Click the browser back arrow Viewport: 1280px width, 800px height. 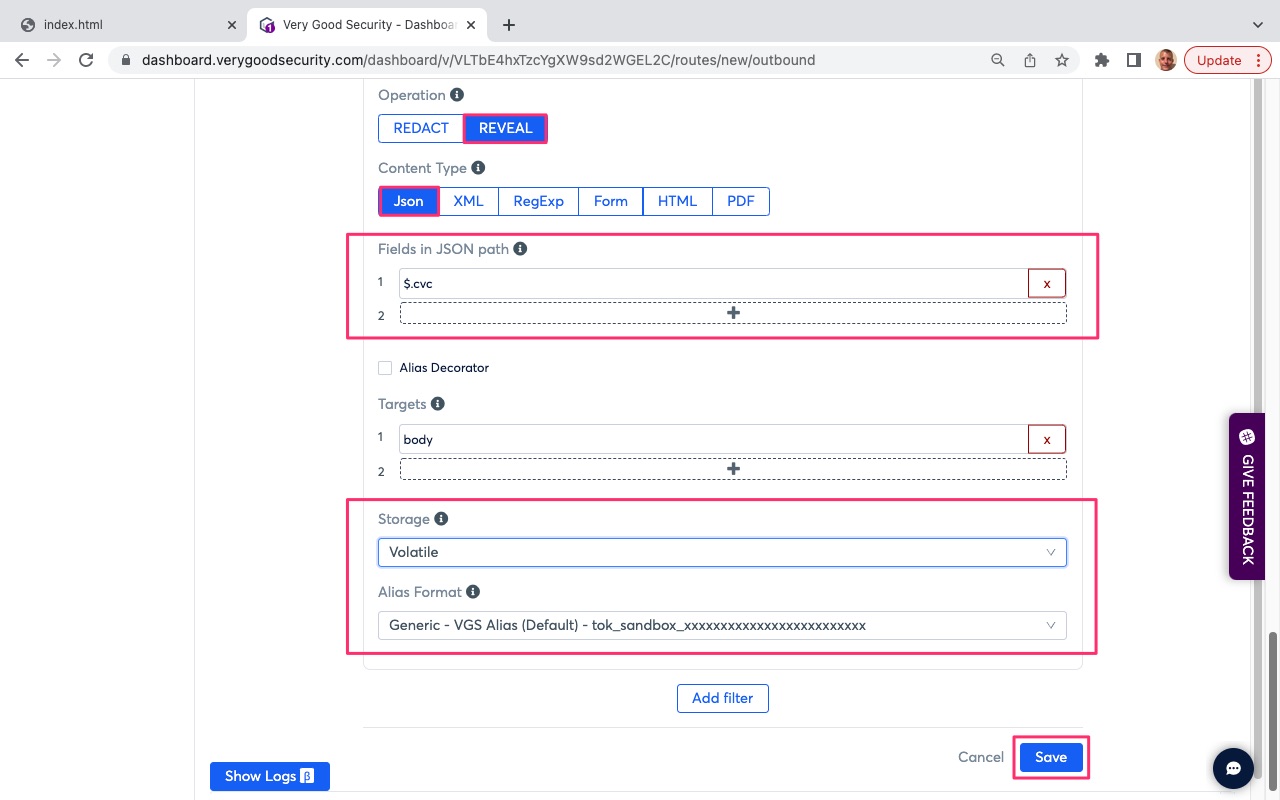pyautogui.click(x=22, y=60)
